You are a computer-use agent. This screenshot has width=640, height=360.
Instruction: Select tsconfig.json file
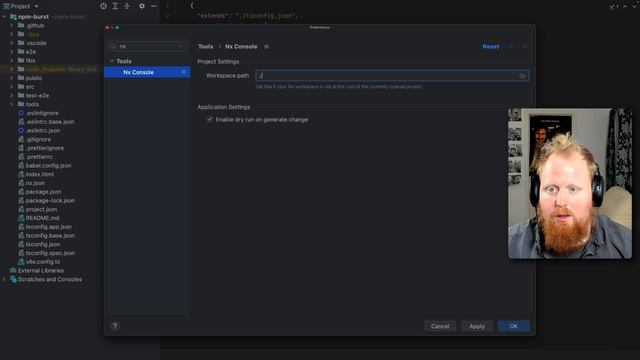coord(43,244)
